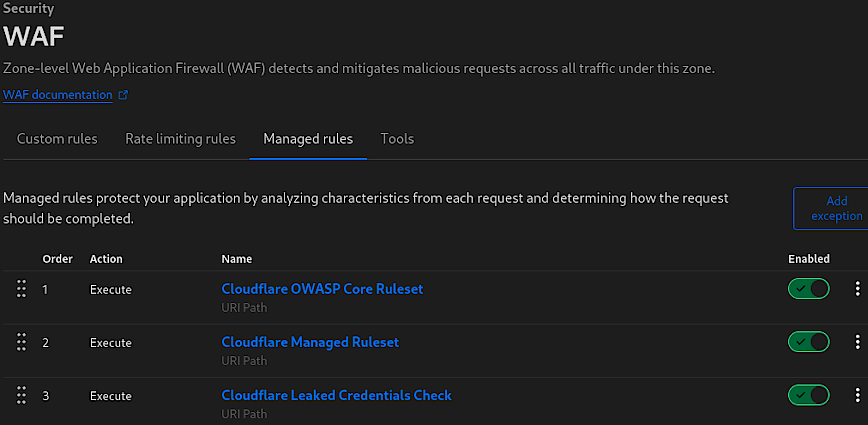Click the Enabled column header

point(809,259)
